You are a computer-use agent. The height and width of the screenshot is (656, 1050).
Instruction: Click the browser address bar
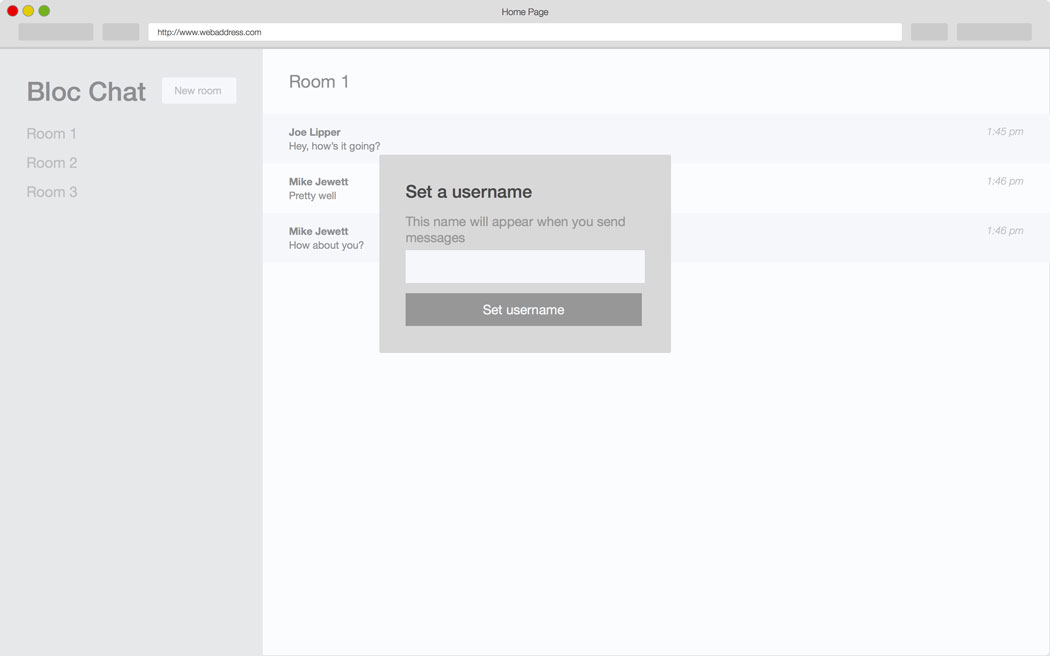524,32
